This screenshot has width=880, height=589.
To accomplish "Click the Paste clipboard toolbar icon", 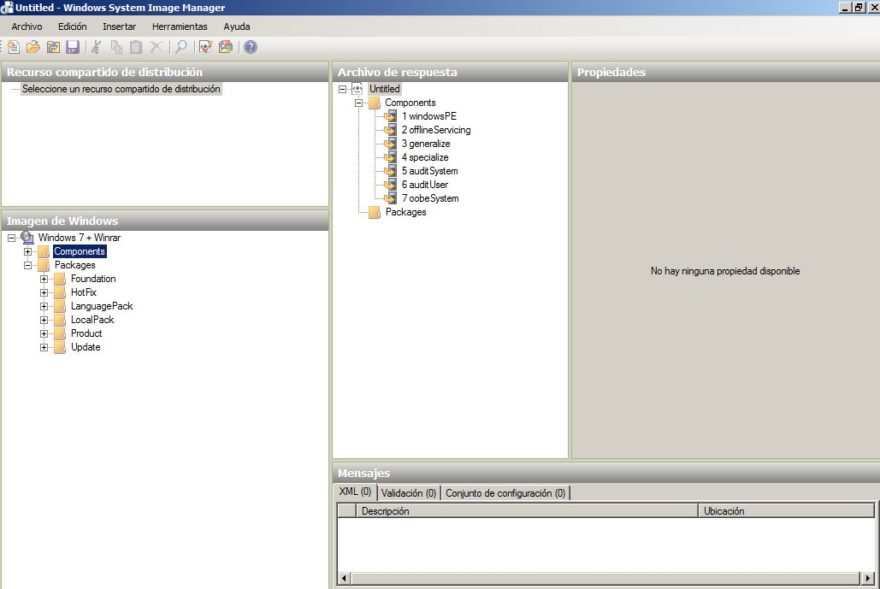I will [x=136, y=47].
